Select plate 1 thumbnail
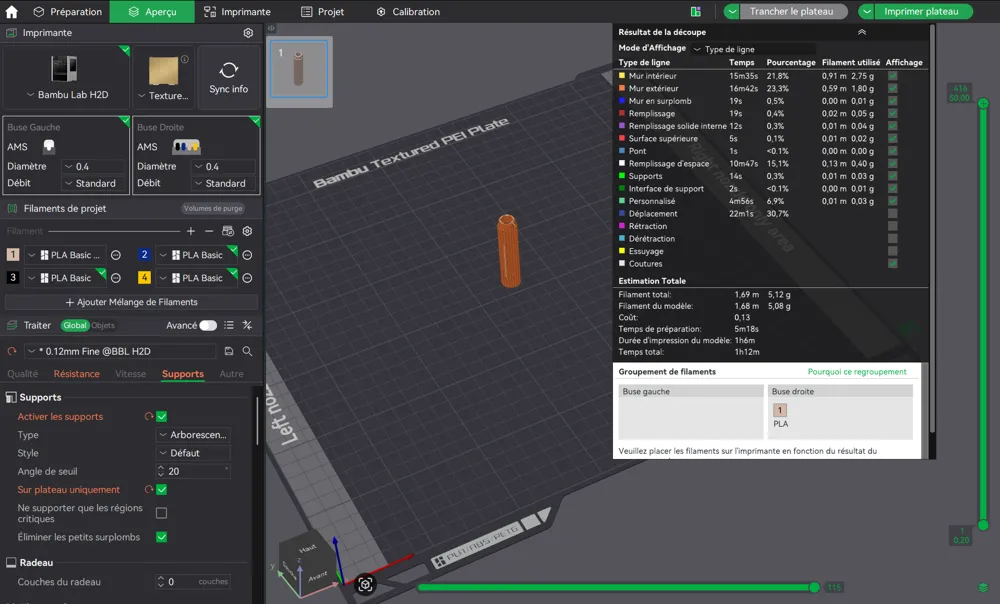Screen dimensions: 1000x604 pos(299,69)
